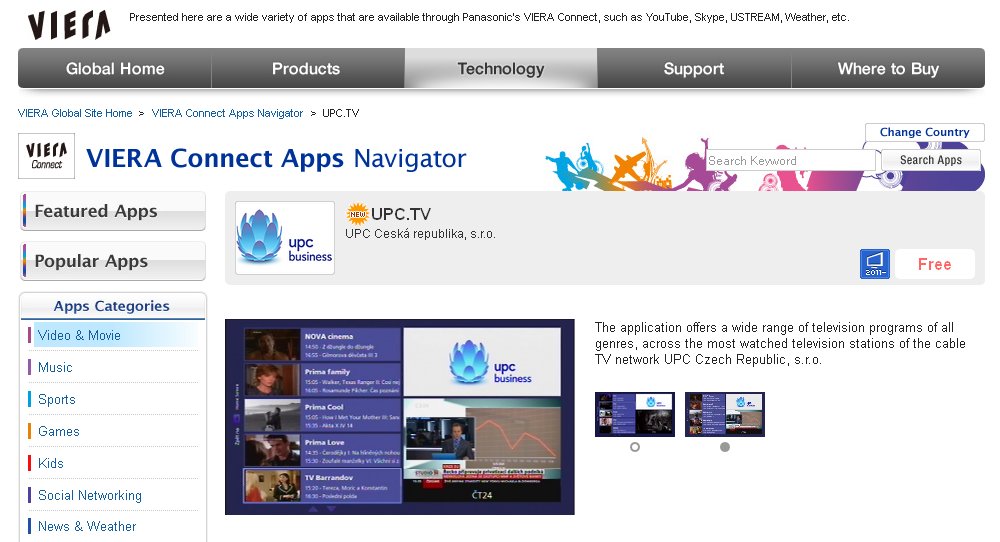The width and height of the screenshot is (1000, 542).
Task: Click the VIERA Connect logo badge
Action: click(47, 156)
